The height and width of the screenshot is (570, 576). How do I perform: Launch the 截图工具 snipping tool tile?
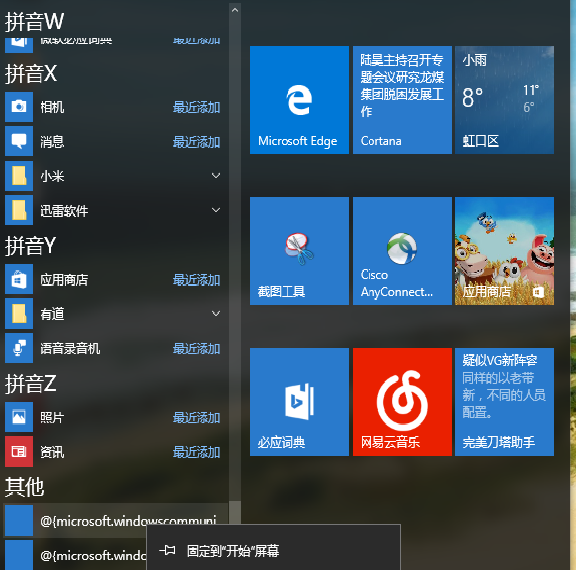(299, 251)
